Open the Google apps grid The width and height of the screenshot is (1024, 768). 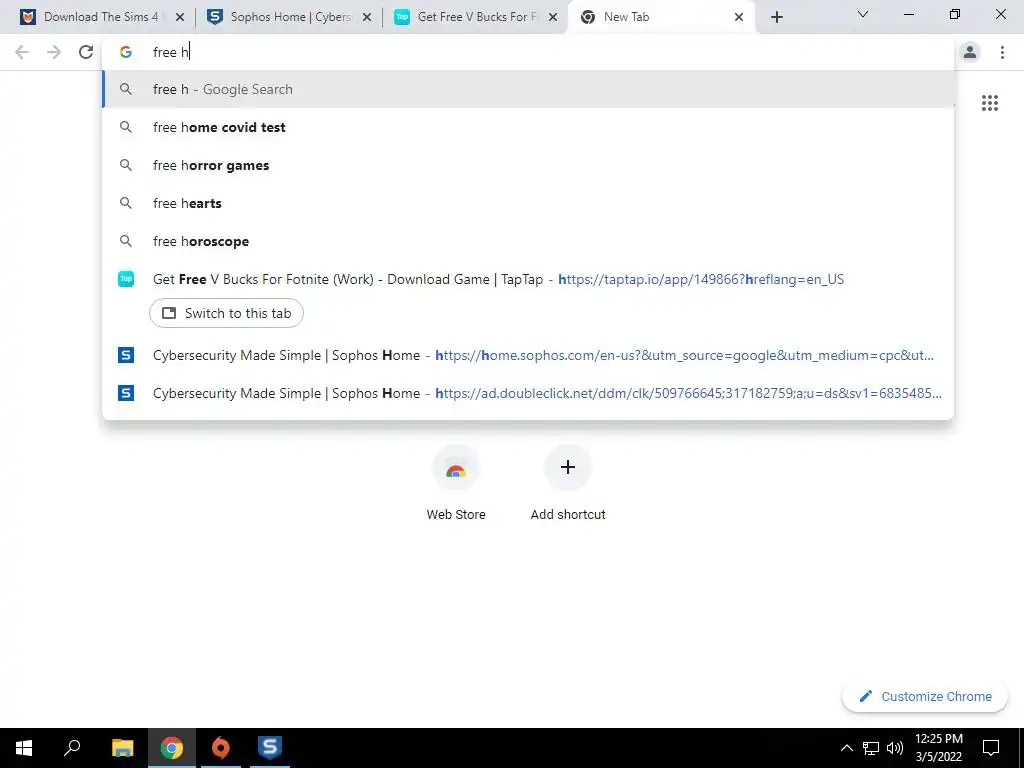coord(989,103)
